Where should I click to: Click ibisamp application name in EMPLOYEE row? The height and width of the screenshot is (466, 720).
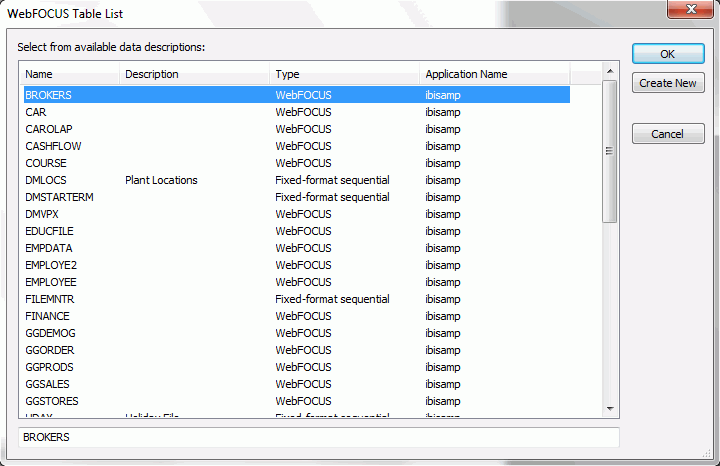(x=443, y=282)
